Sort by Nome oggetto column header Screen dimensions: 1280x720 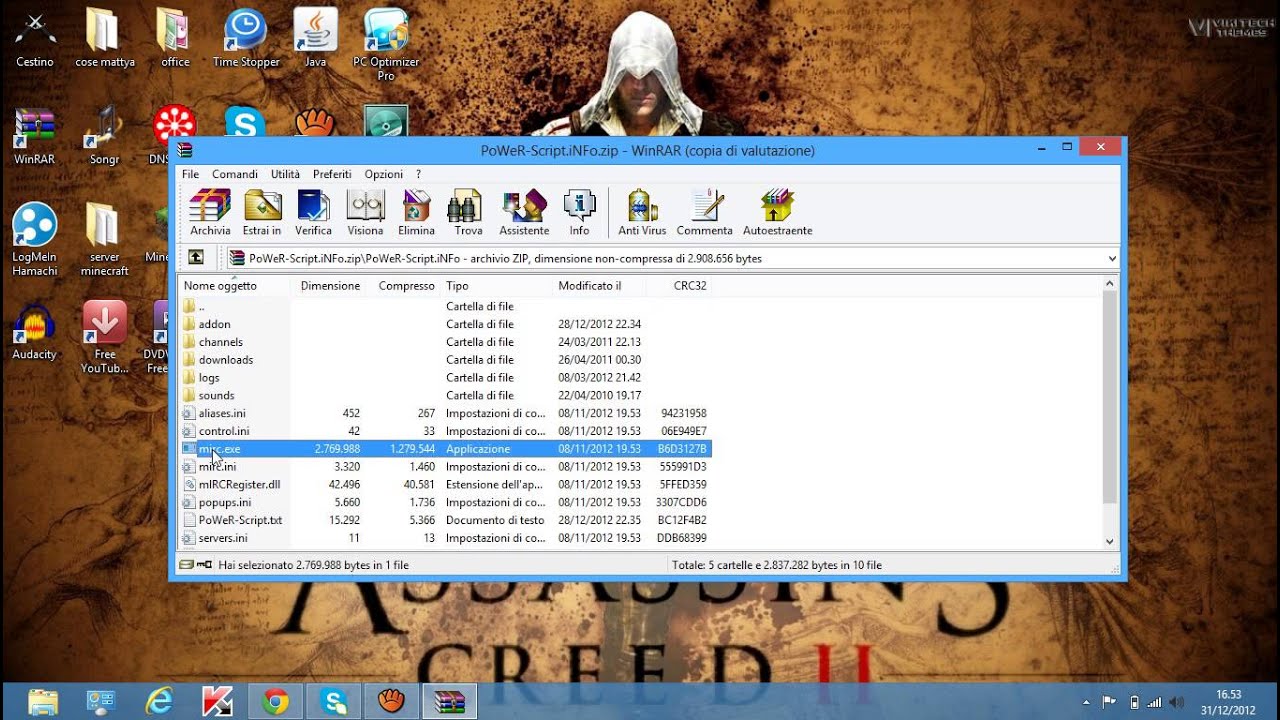pos(235,286)
